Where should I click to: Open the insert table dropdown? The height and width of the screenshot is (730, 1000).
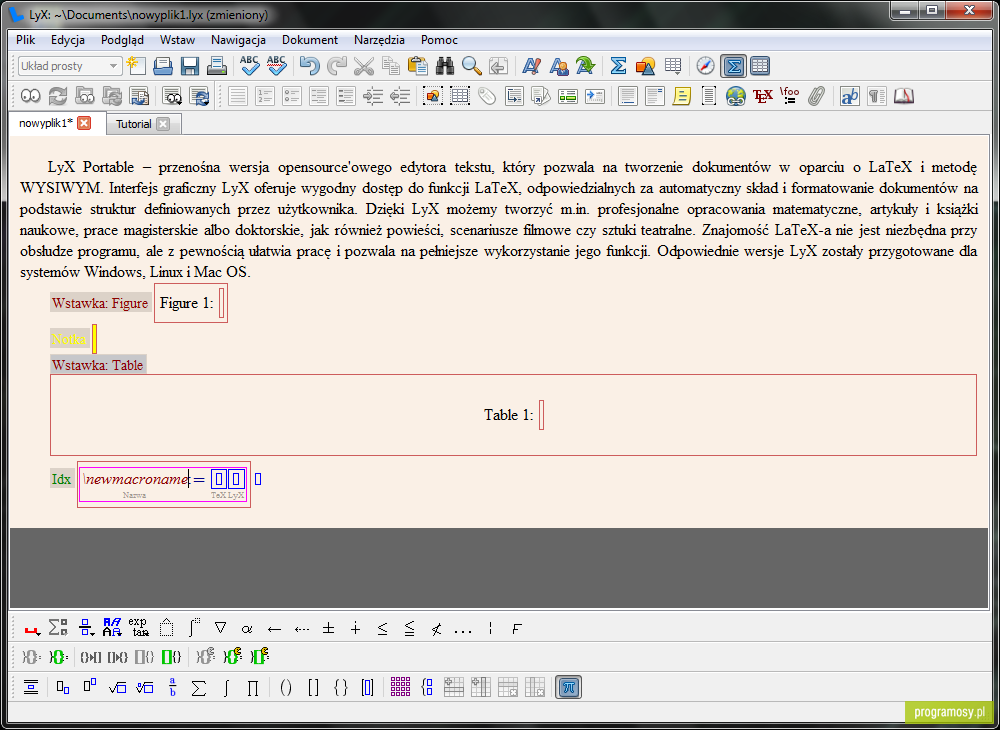pyautogui.click(x=673, y=66)
